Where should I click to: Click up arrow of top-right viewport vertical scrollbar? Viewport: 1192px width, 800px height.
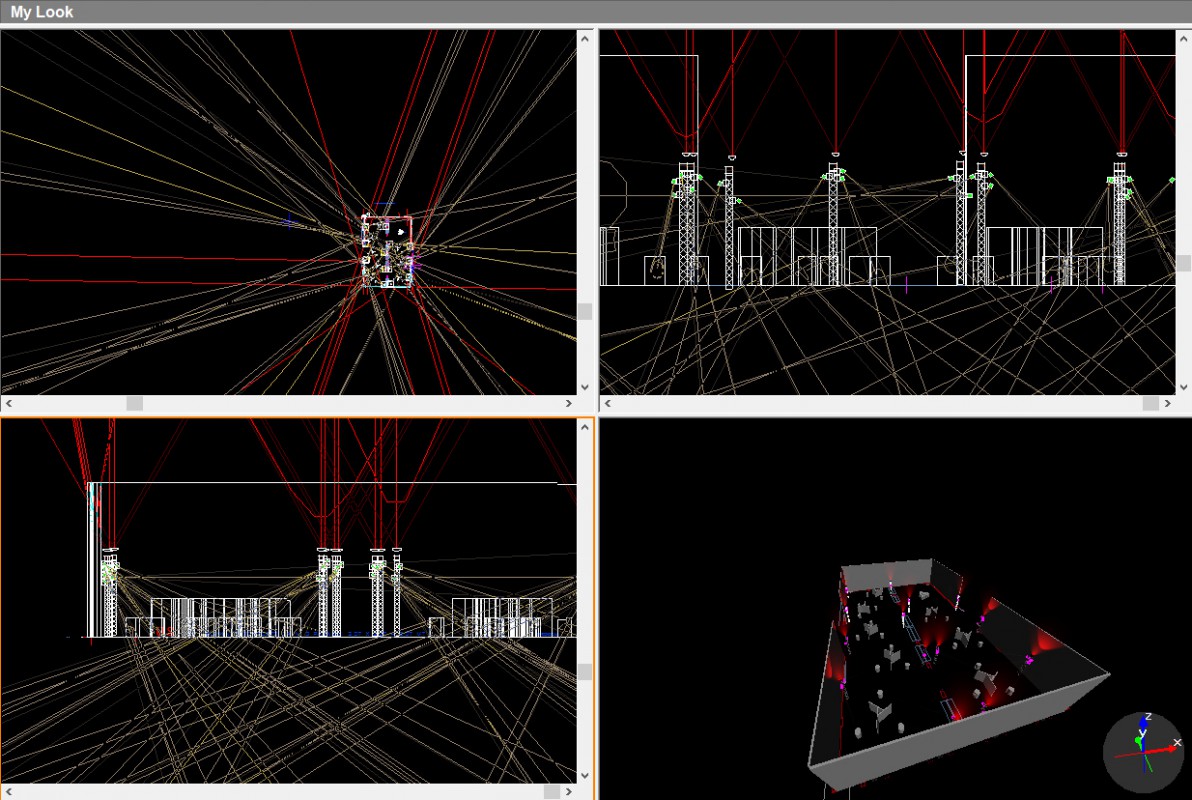1184,38
